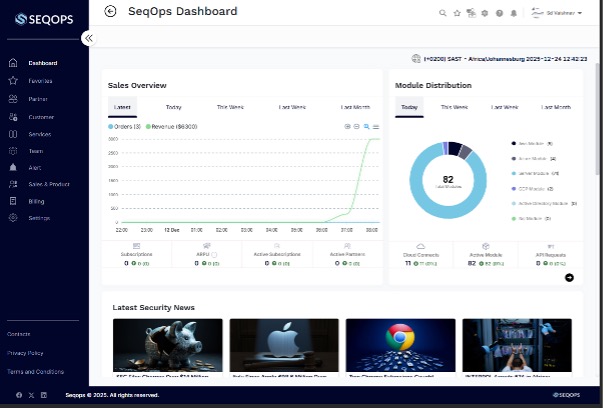Screen dimensions: 604x408
Task: Toggle the green dot legend entry in donut chart
Action: [531, 218]
